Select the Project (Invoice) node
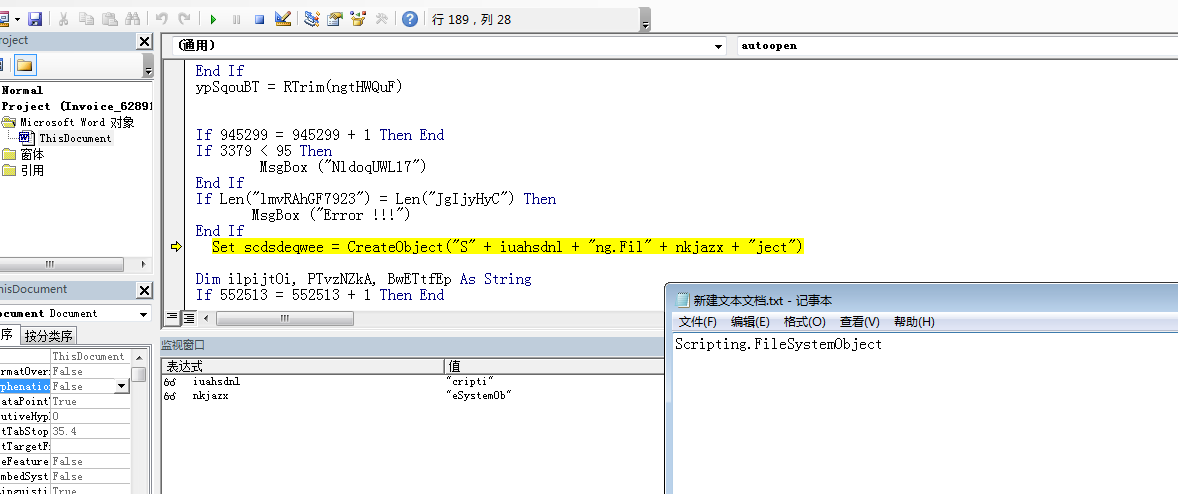This screenshot has height=494, width=1178. 75,107
